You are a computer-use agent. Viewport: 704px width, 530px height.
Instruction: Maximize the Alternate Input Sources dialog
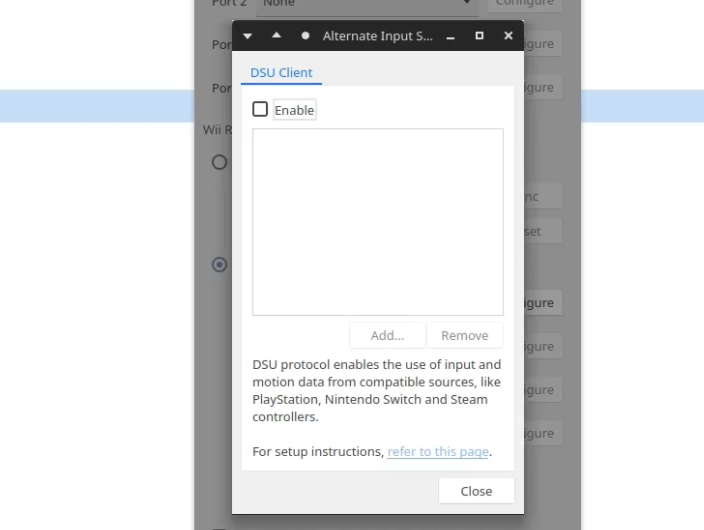[x=479, y=36]
